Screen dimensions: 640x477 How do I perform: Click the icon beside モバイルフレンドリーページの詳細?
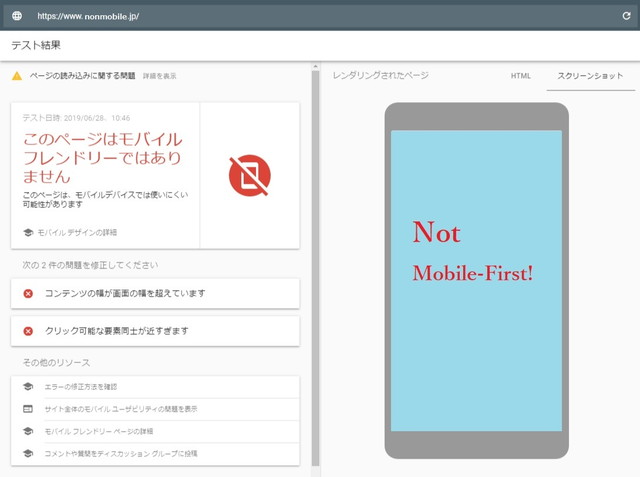click(x=28, y=431)
